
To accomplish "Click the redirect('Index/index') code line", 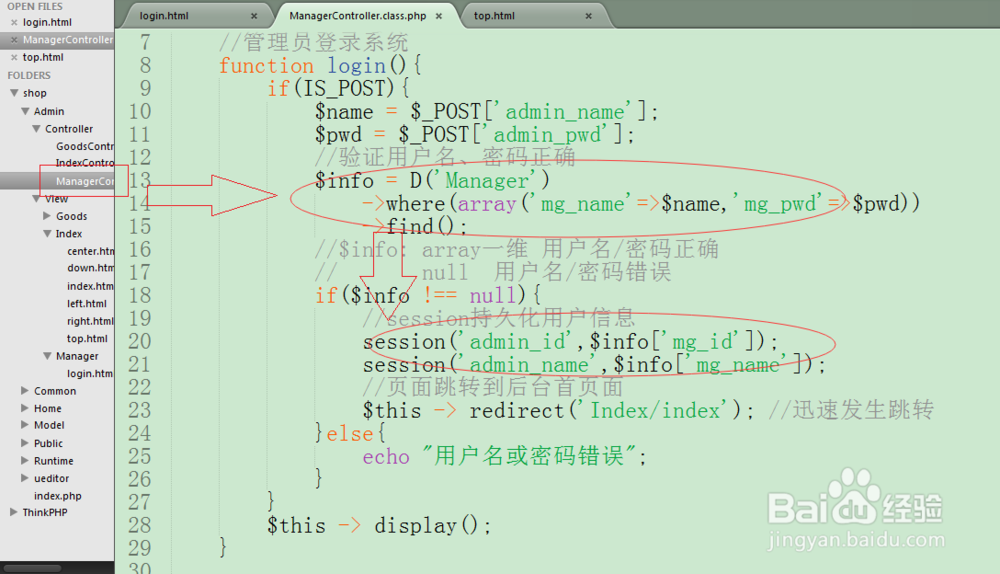I will [559, 410].
